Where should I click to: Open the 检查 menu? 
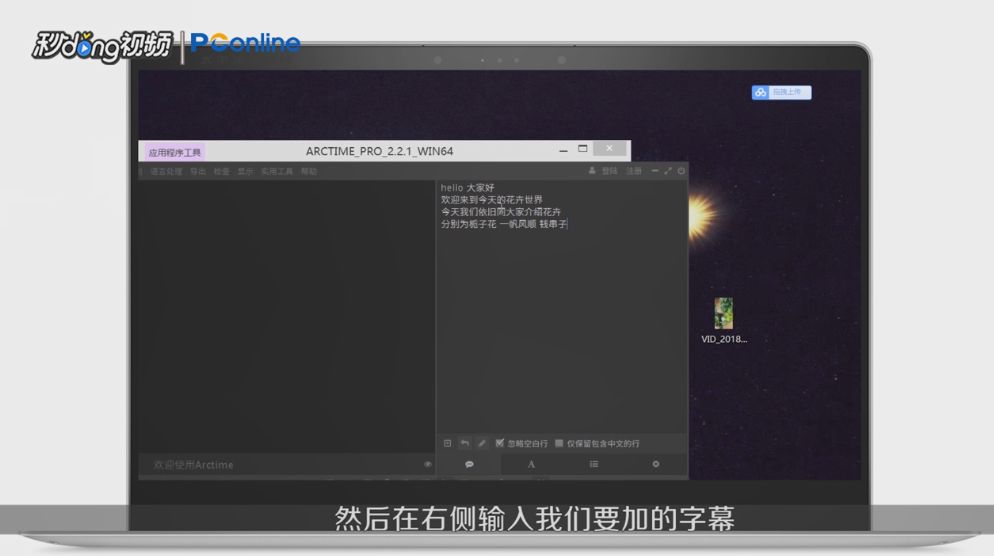[x=221, y=172]
